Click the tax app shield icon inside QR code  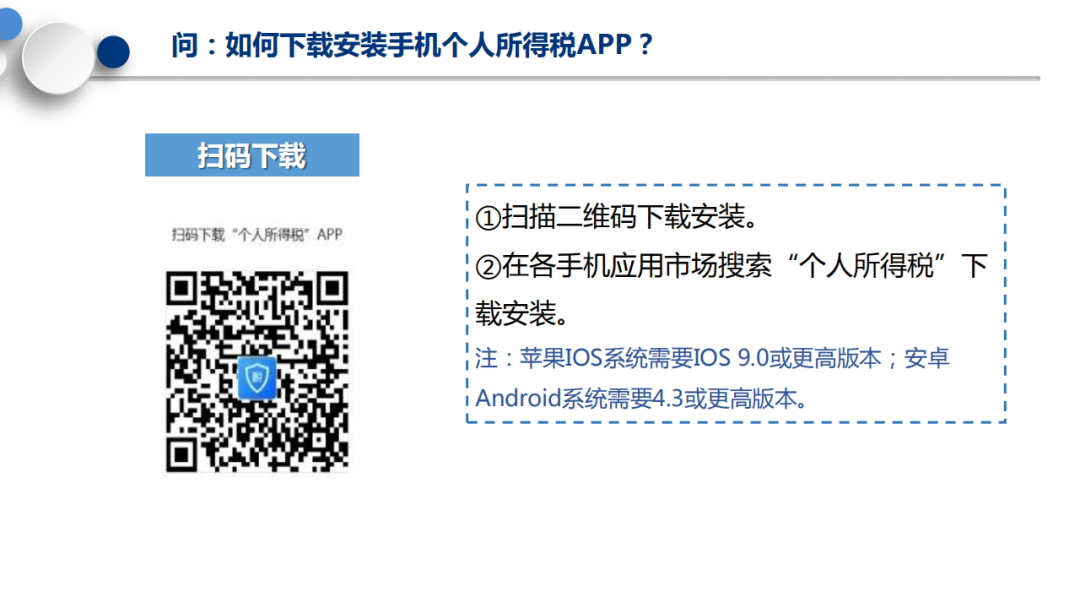(x=257, y=377)
